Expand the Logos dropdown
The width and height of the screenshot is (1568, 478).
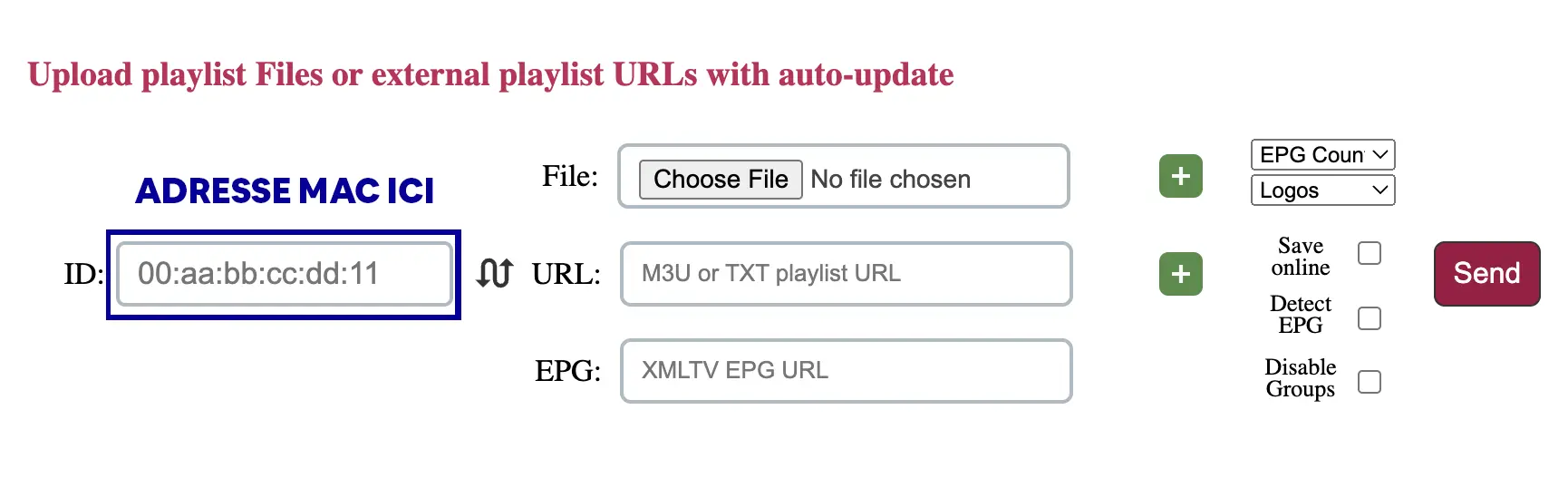click(1322, 190)
